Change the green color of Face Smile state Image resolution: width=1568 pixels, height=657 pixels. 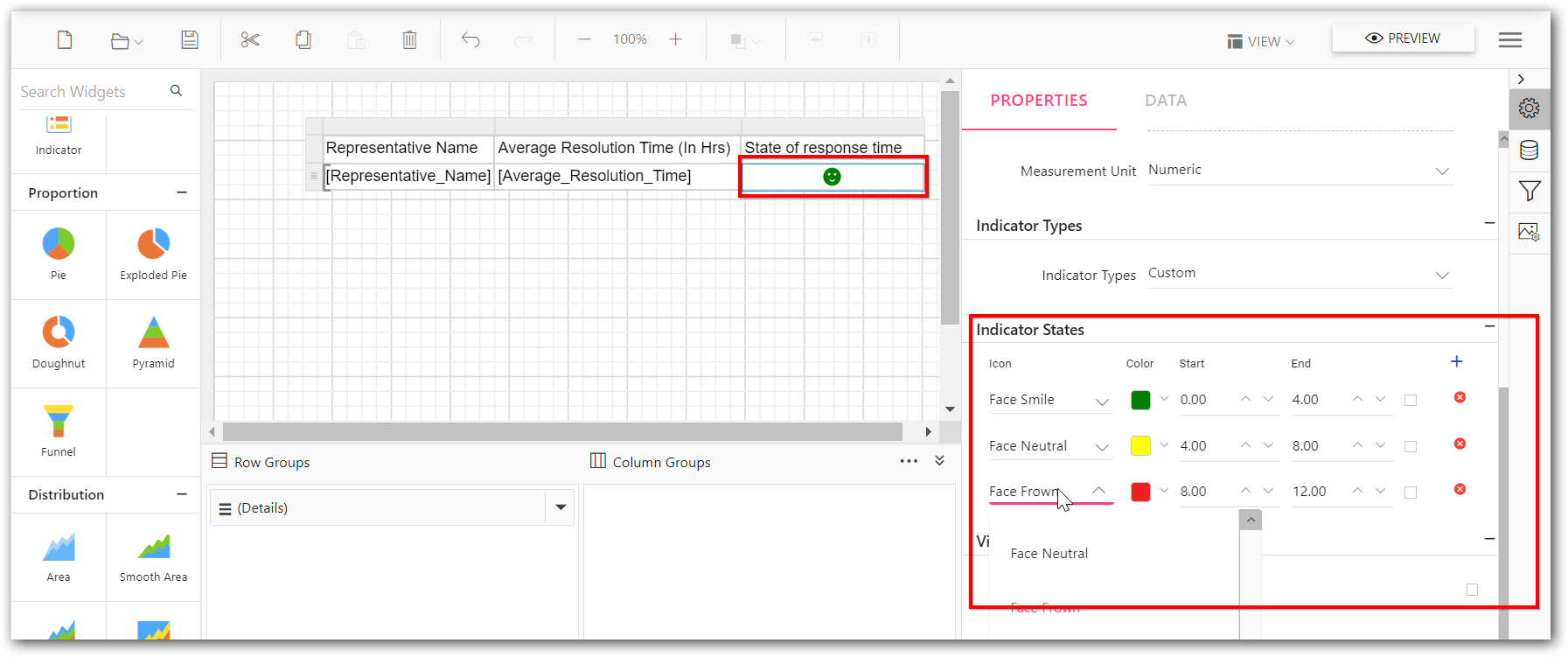pyautogui.click(x=1140, y=400)
